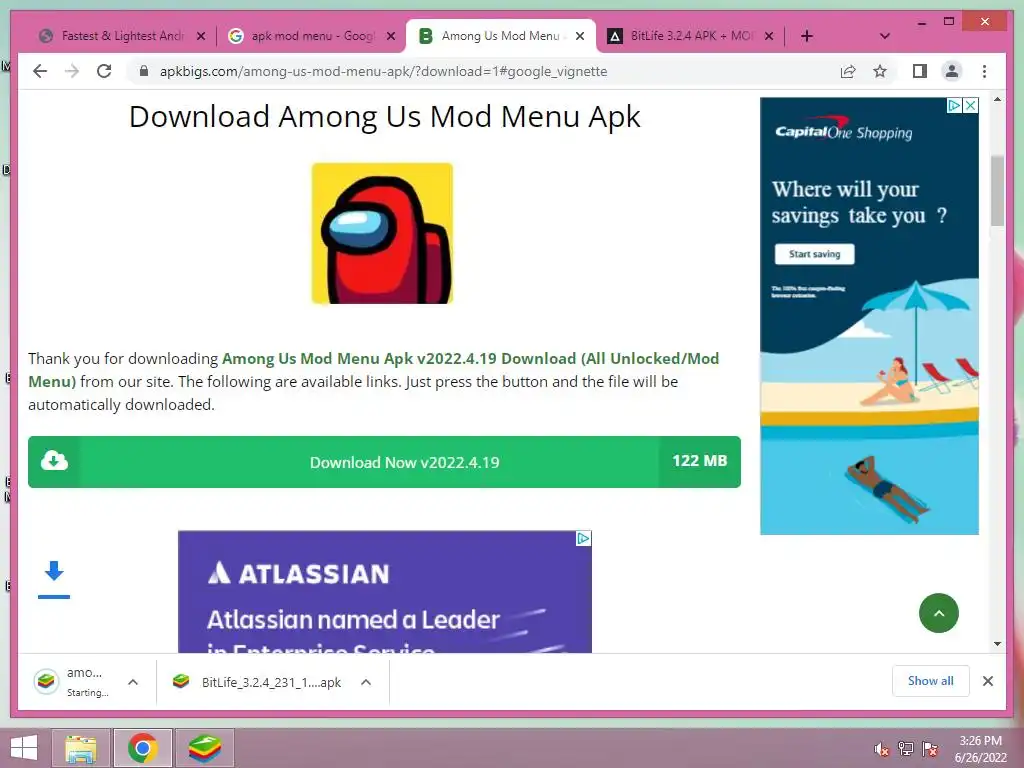Launch BlueStacks from the taskbar

click(204, 748)
